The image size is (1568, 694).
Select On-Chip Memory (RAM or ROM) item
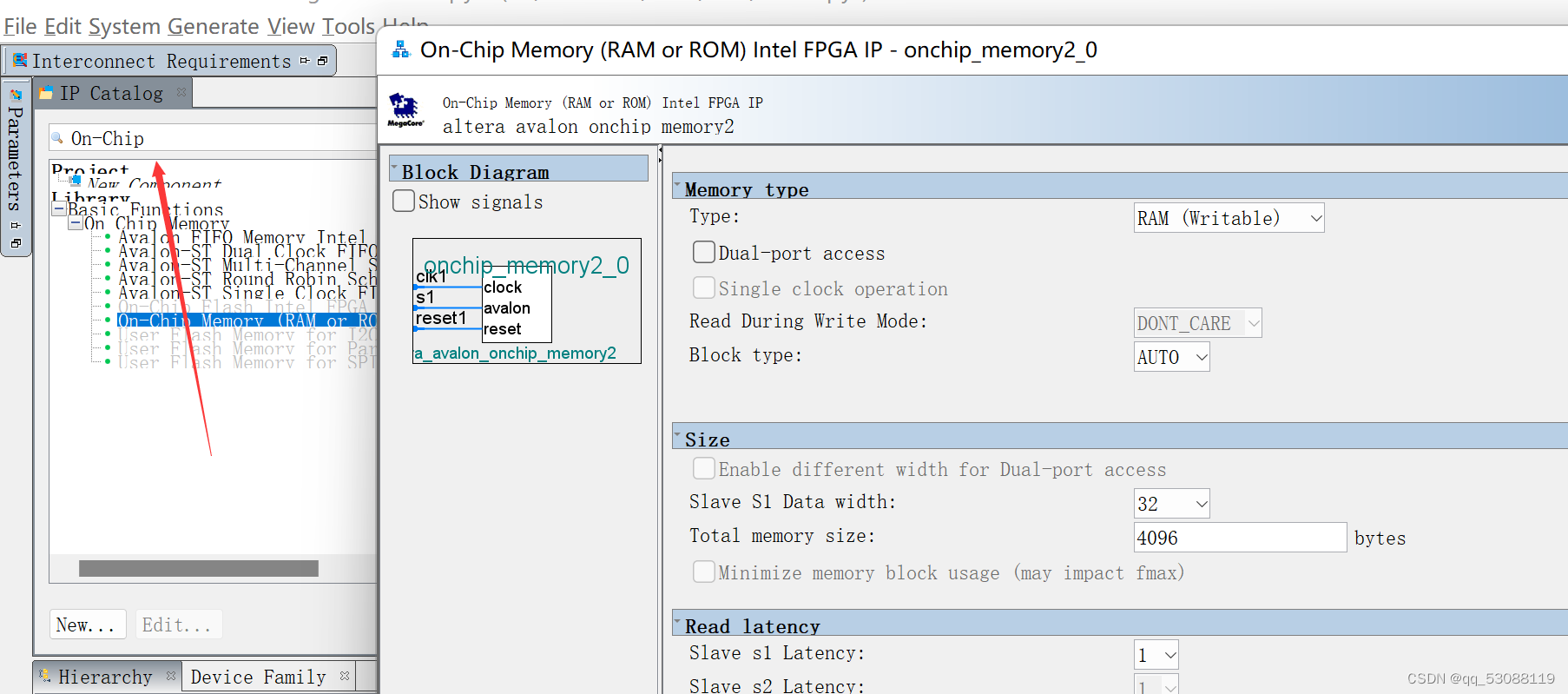pos(247,321)
